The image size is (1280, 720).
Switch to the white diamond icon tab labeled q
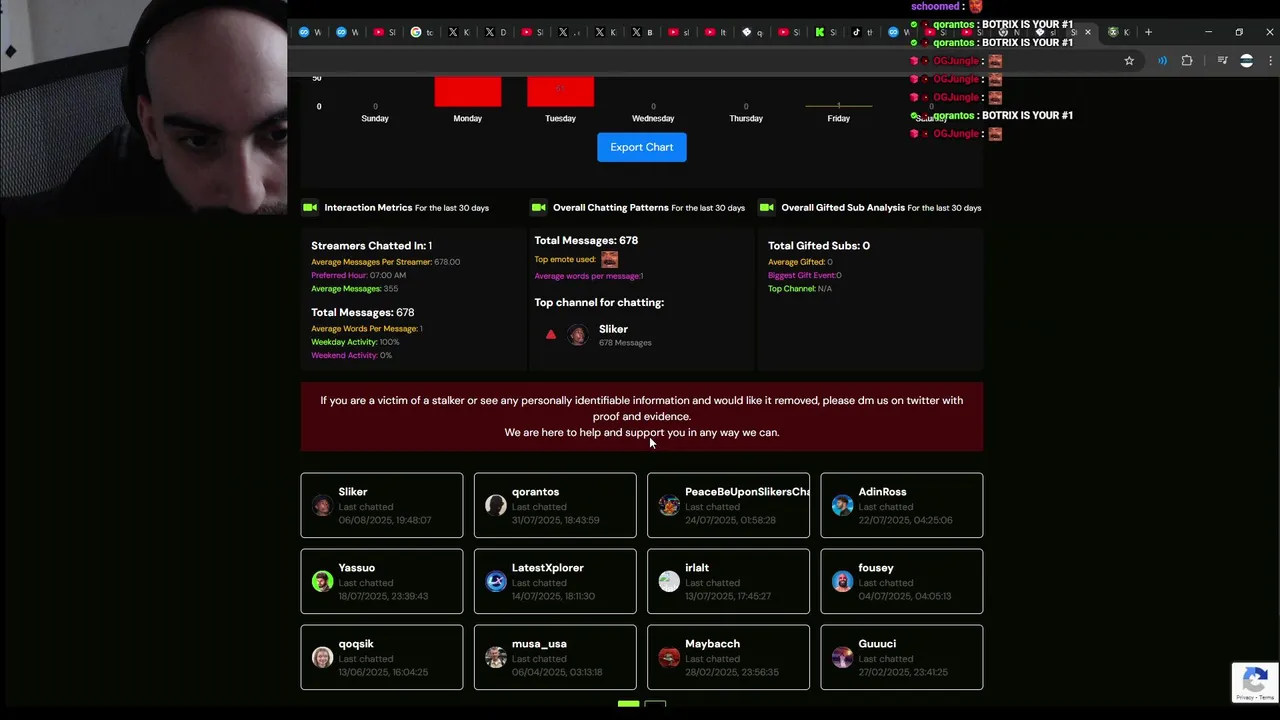click(751, 32)
